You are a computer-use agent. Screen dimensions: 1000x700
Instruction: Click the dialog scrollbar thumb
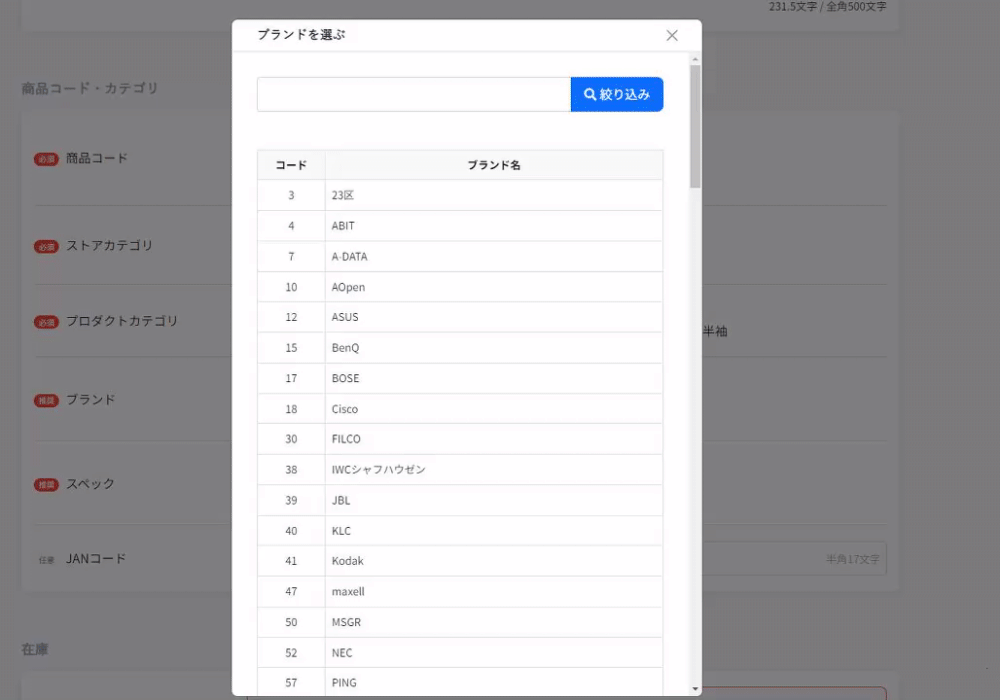point(695,126)
